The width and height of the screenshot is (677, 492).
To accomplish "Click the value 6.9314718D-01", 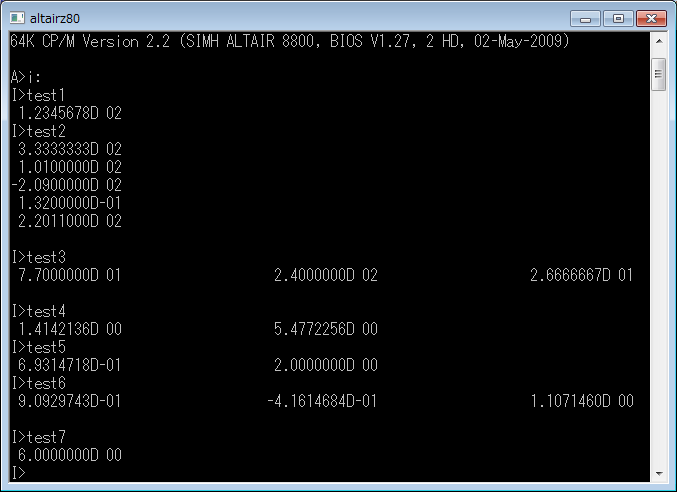I will point(70,366).
